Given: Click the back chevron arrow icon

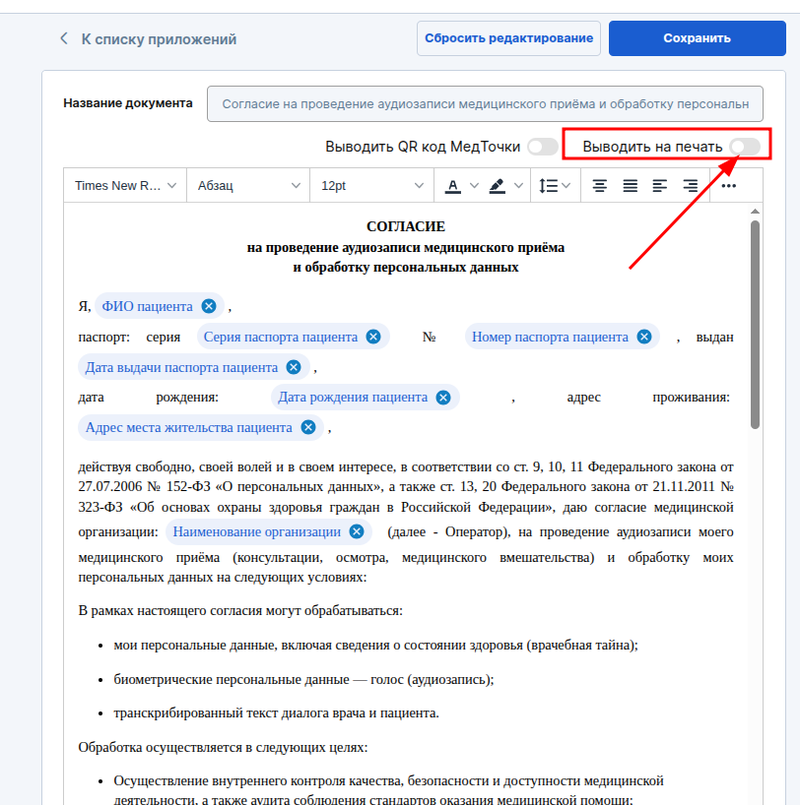Looking at the screenshot, I should [64, 39].
